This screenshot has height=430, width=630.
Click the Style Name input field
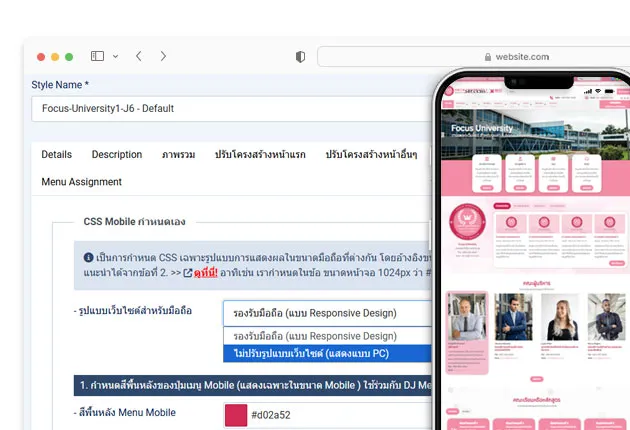232,109
